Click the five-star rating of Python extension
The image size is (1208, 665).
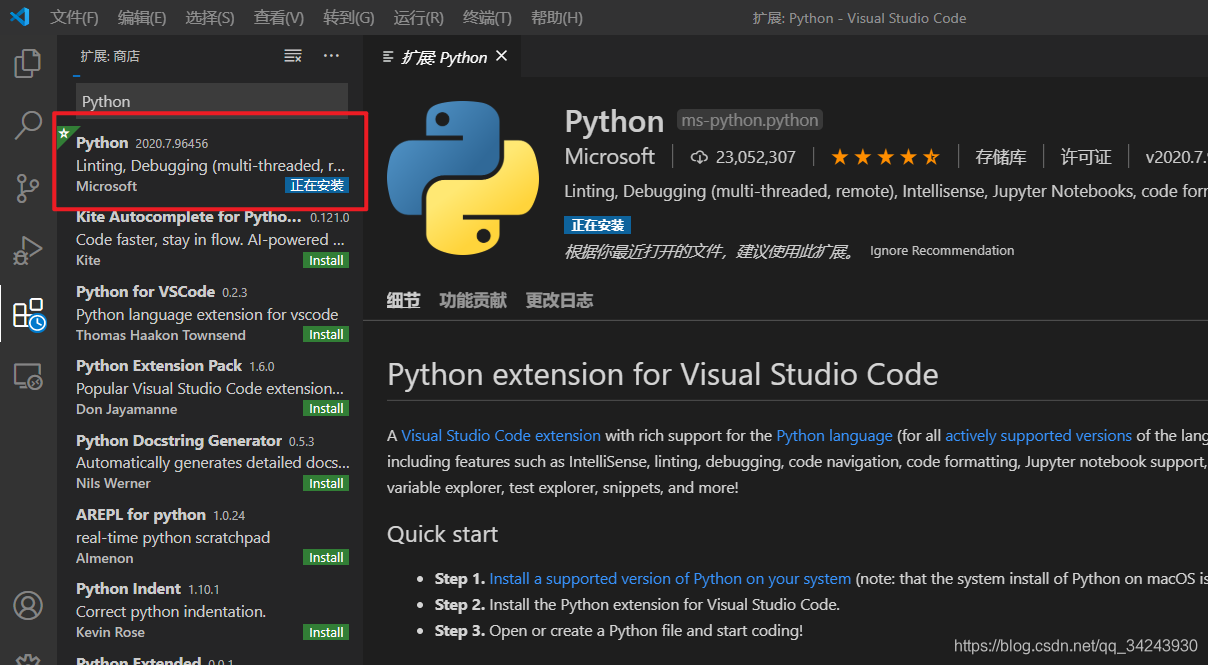click(885, 157)
